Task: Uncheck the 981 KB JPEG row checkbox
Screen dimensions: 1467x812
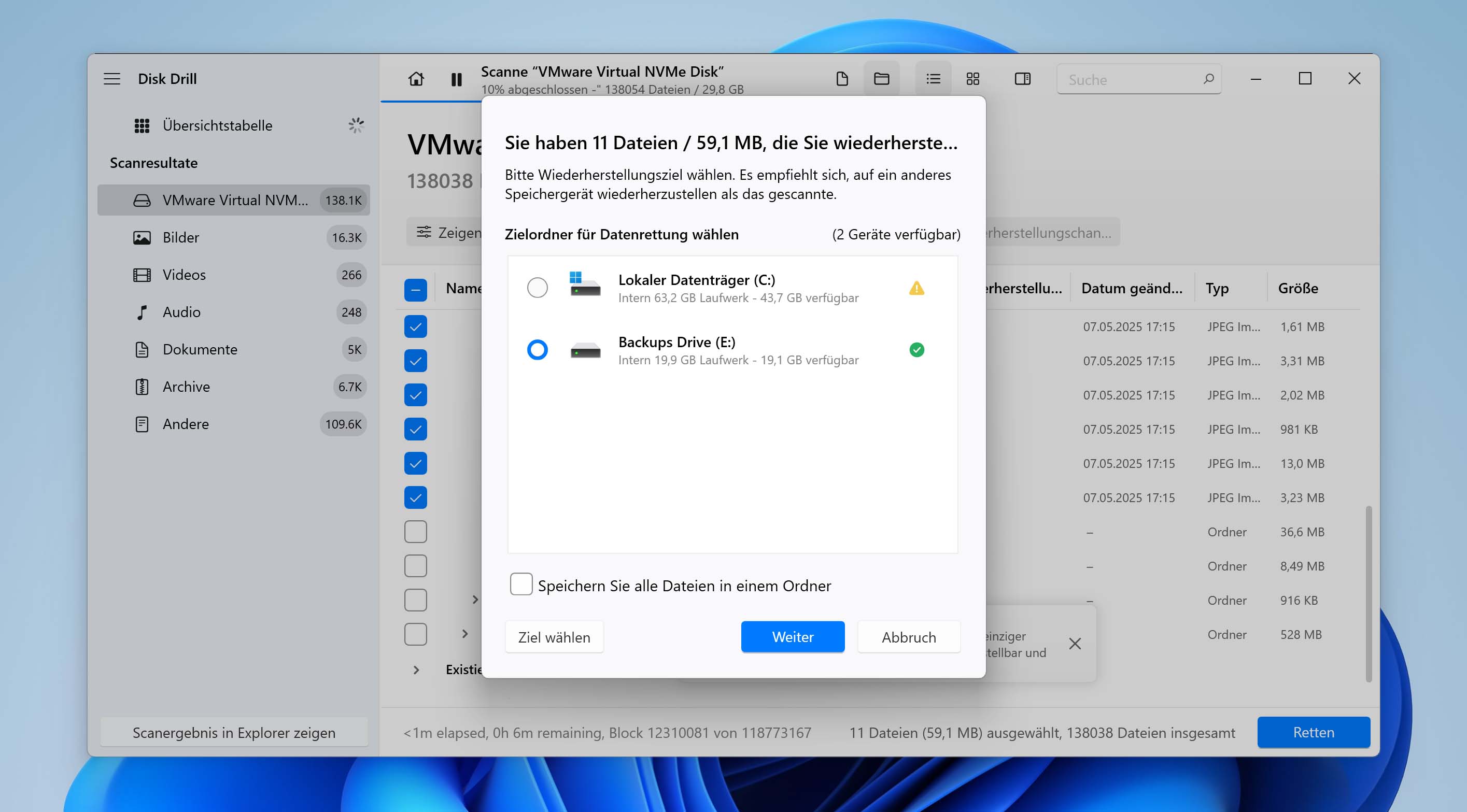Action: pos(416,429)
